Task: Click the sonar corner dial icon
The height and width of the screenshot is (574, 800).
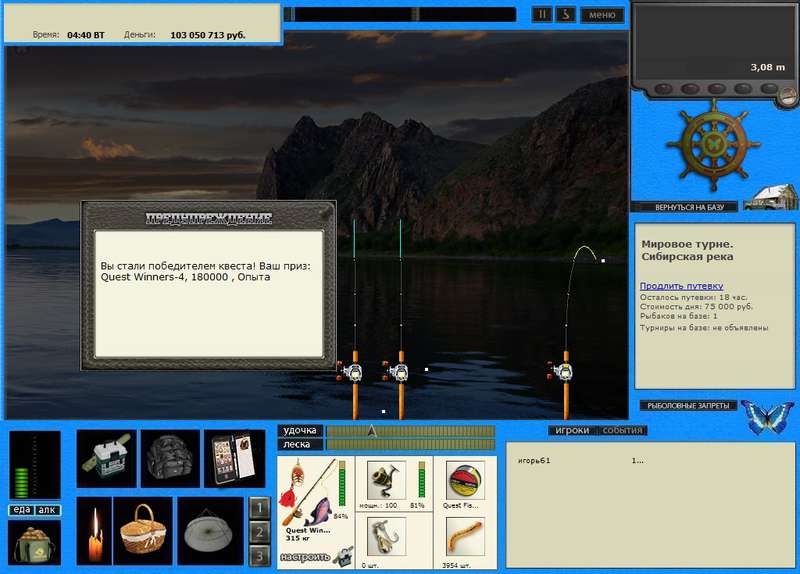Action: 787,95
